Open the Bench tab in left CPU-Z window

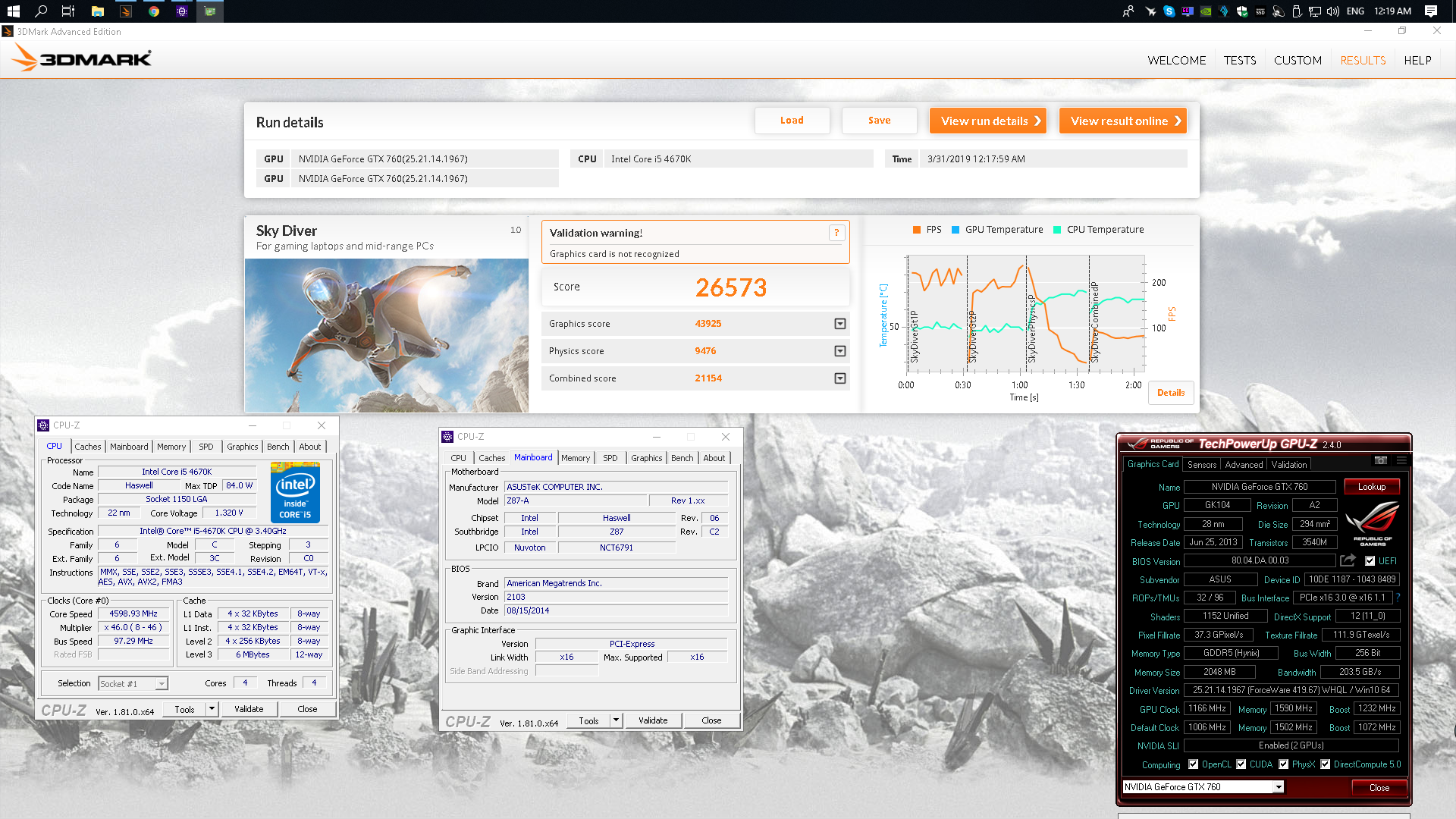pyautogui.click(x=278, y=447)
